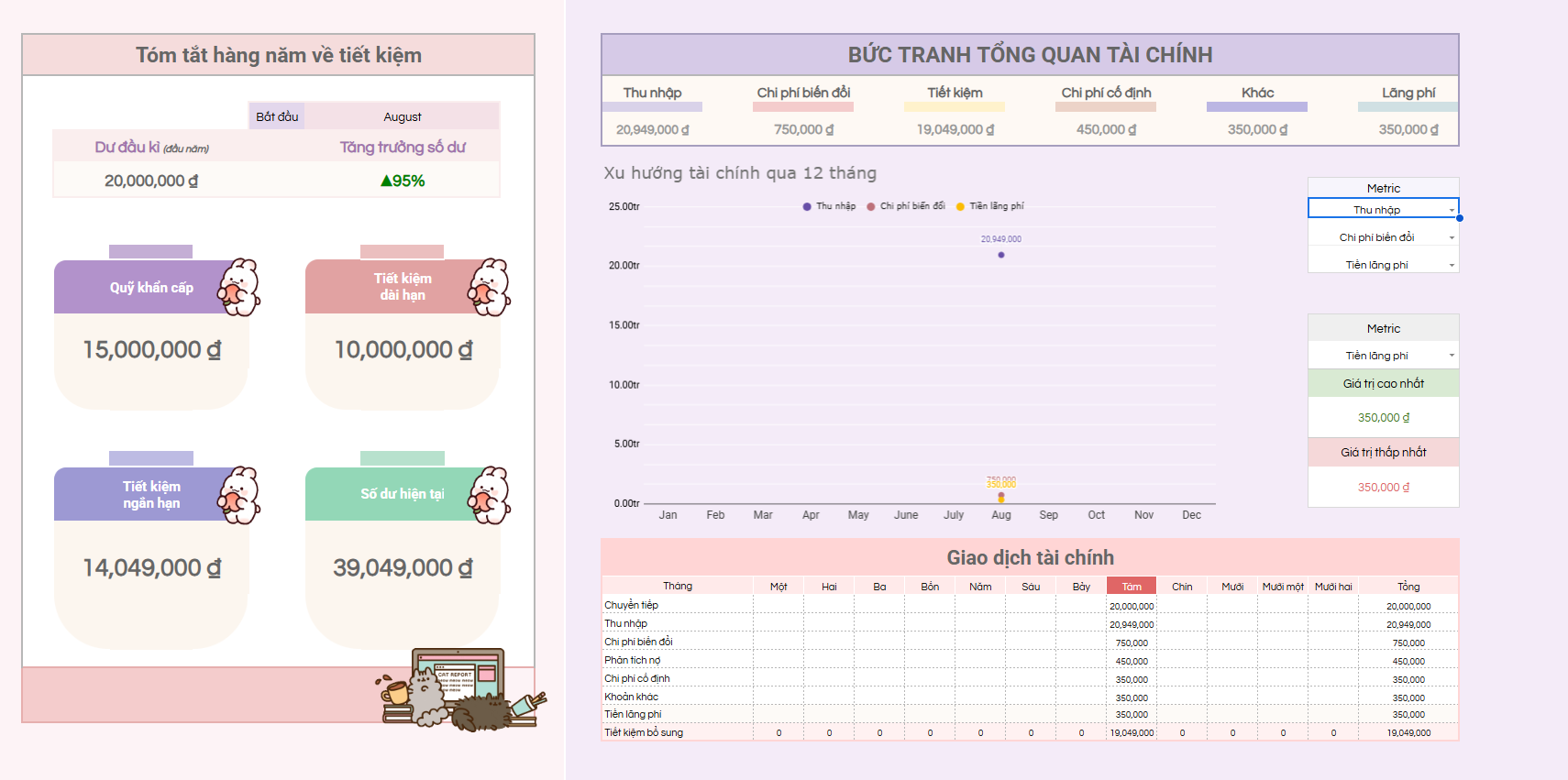Select 20,000,000 in the Tám column
Viewport: 1568px width, 780px height.
pos(1132,606)
